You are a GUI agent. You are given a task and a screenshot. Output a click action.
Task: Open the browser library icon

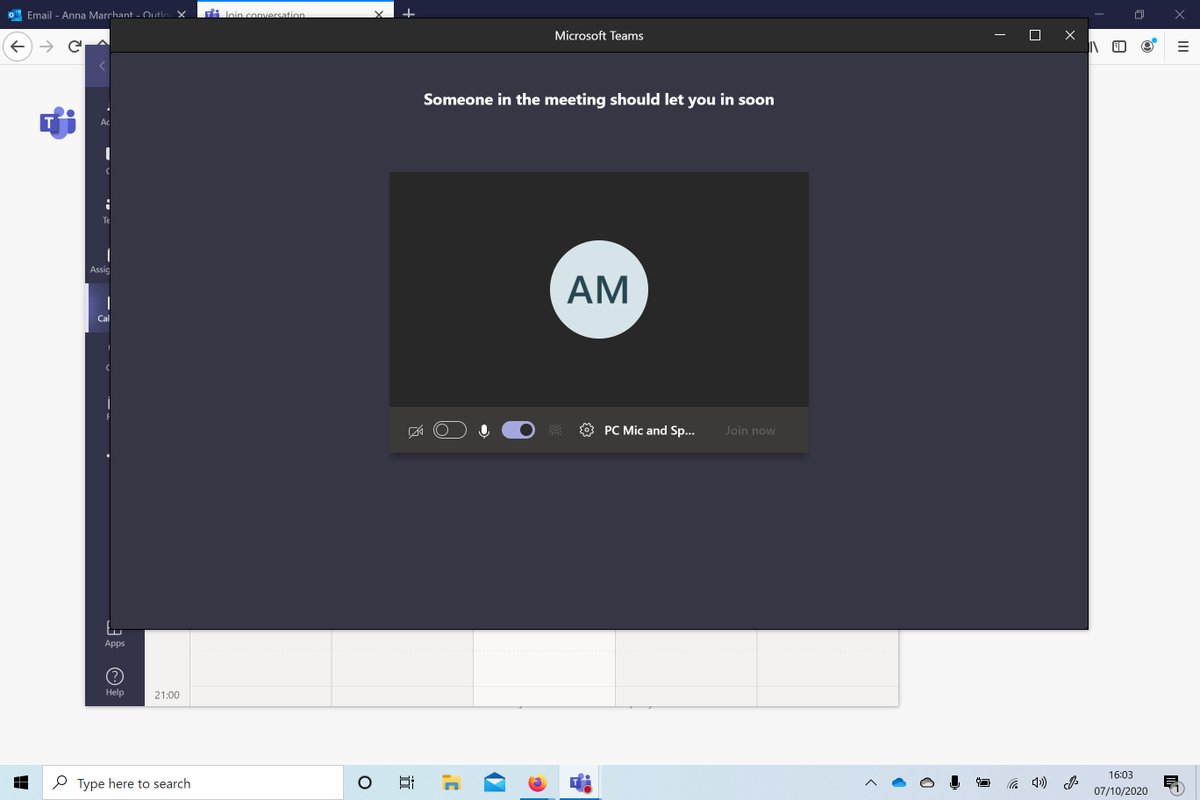coord(1093,47)
